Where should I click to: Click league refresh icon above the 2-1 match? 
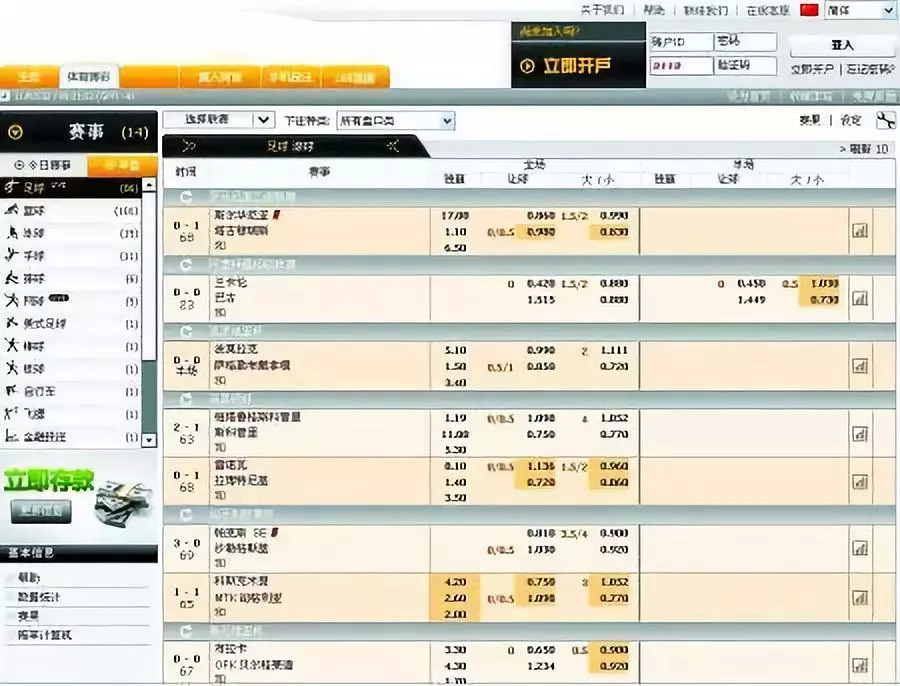[185, 399]
